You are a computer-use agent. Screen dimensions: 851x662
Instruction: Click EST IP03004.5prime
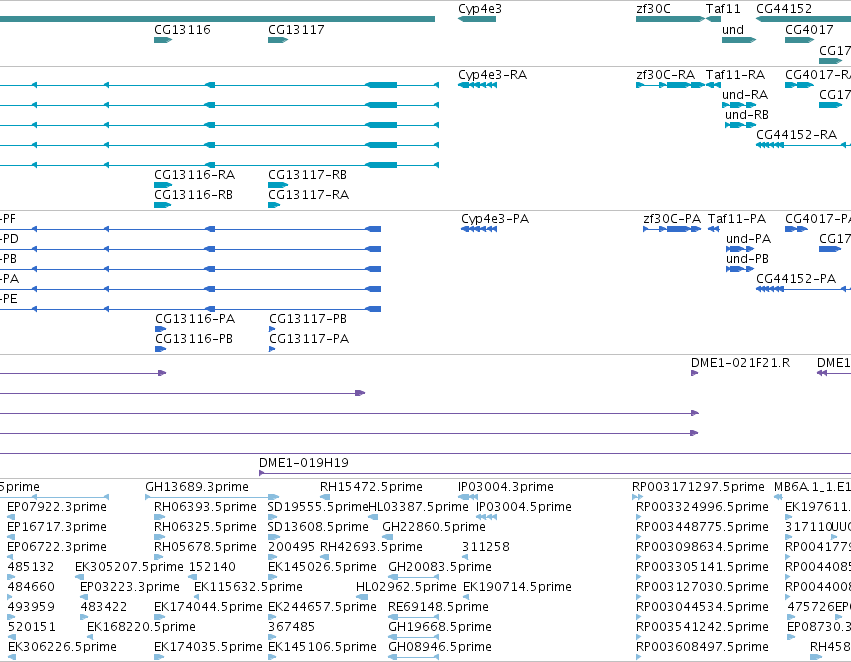[x=524, y=507]
